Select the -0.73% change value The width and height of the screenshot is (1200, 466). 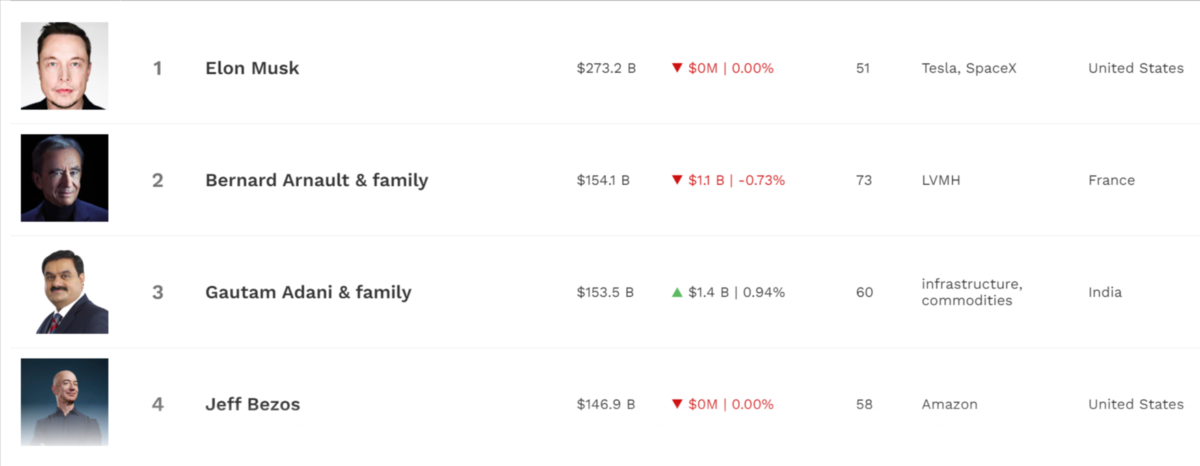tap(762, 180)
